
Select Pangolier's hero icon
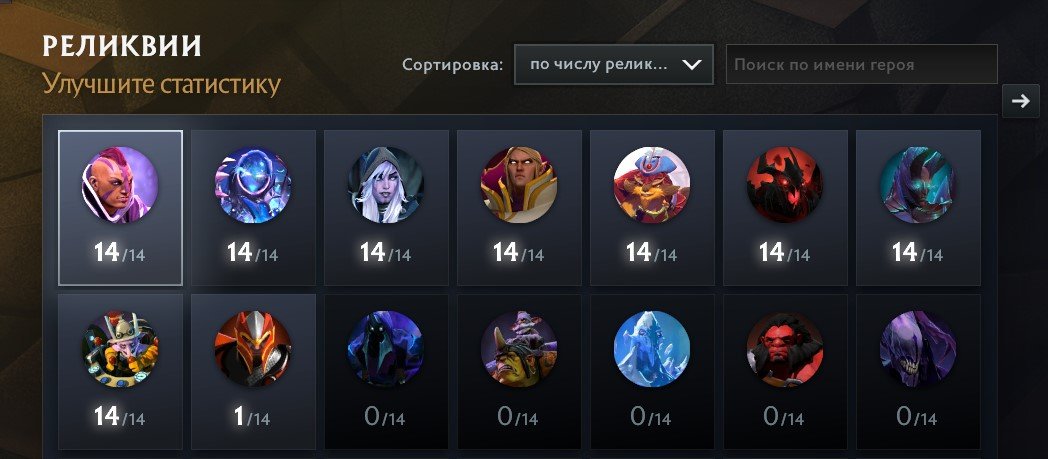[652, 185]
